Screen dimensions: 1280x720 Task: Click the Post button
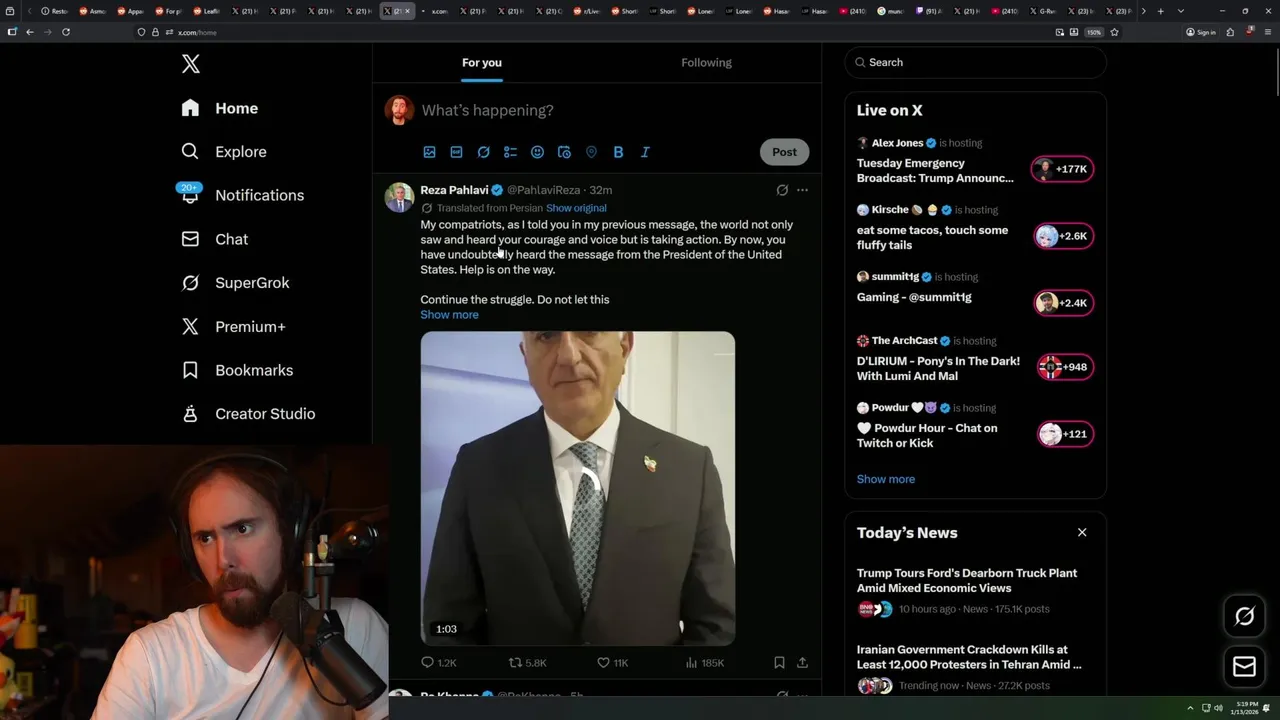pos(784,152)
